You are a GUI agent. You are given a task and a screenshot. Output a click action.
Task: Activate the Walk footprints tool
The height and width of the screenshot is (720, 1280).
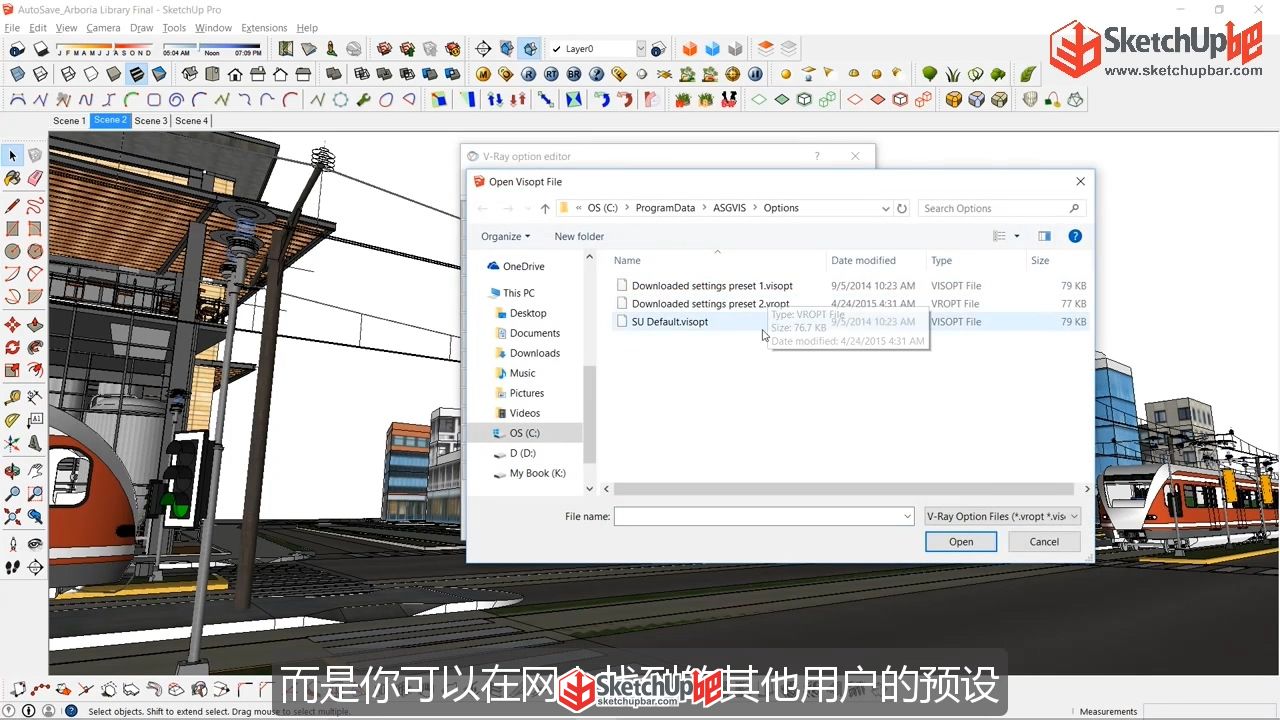coord(12,567)
